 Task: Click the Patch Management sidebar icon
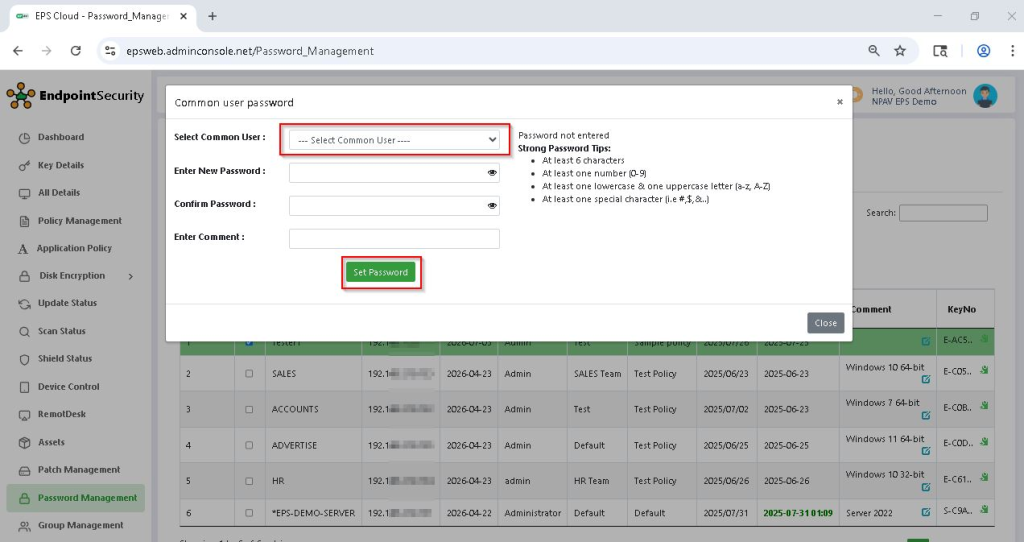[25, 470]
